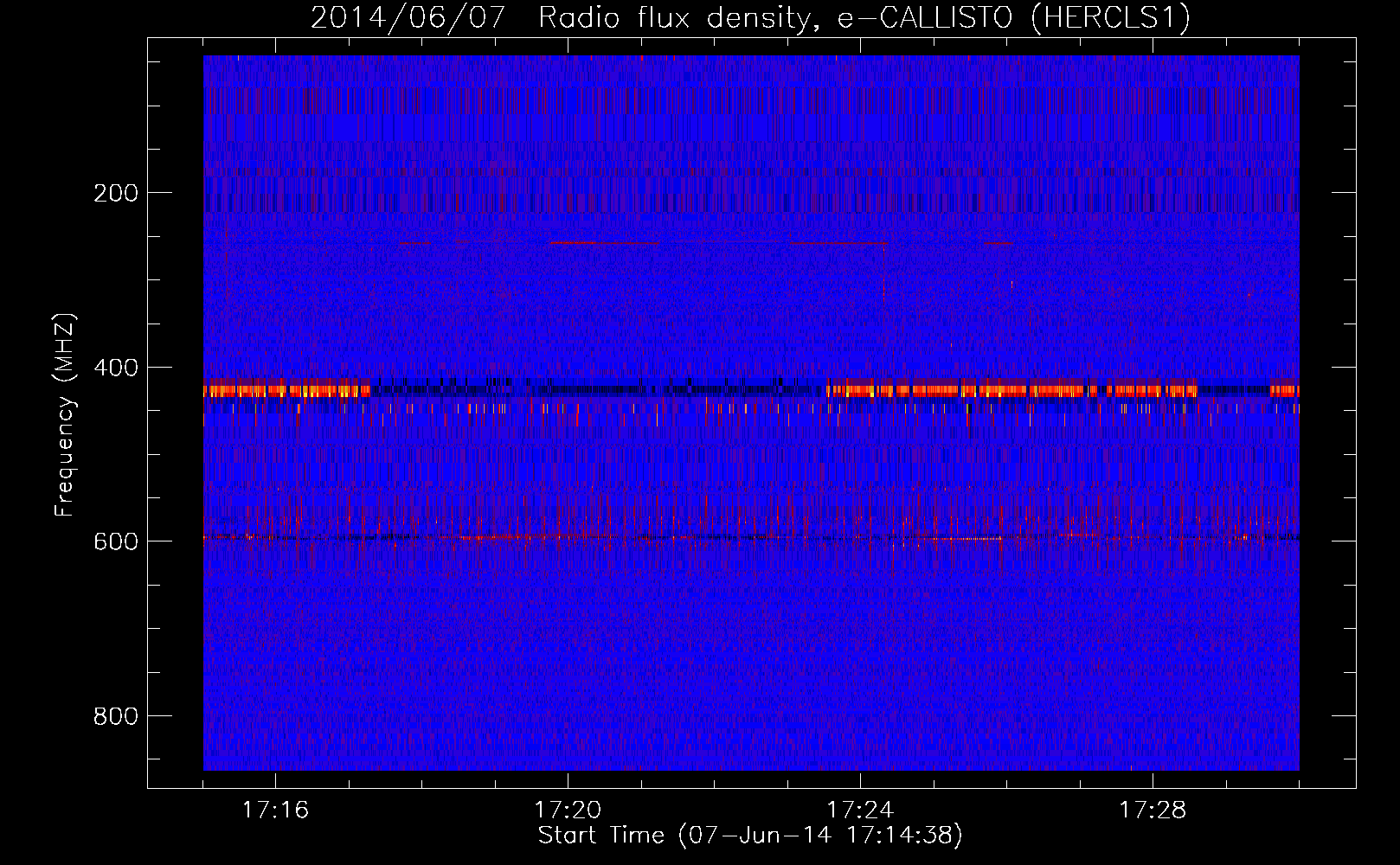Click the start timestamp '07-Jun-14 17:14:38'

point(821,836)
